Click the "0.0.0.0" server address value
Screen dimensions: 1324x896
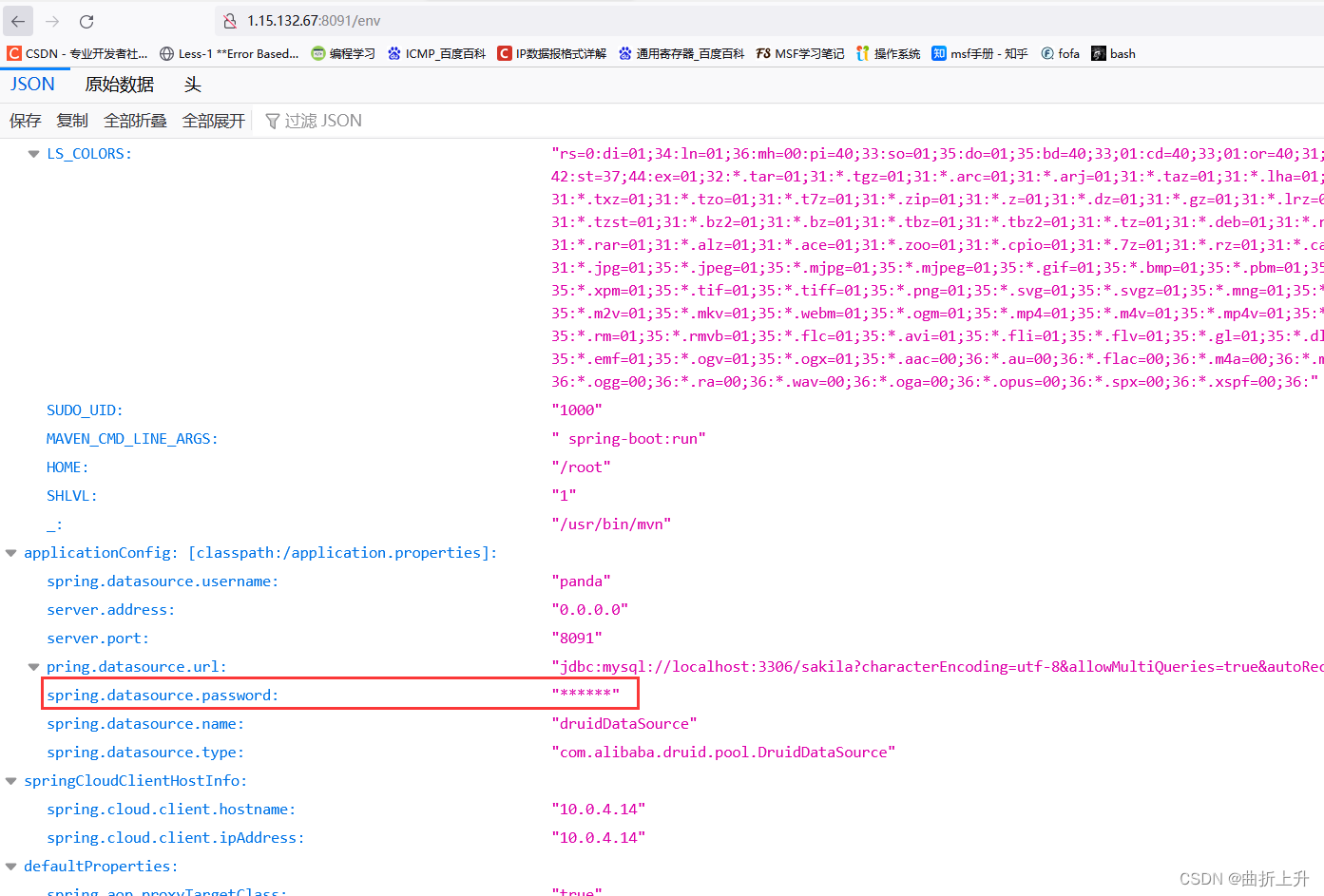(589, 610)
